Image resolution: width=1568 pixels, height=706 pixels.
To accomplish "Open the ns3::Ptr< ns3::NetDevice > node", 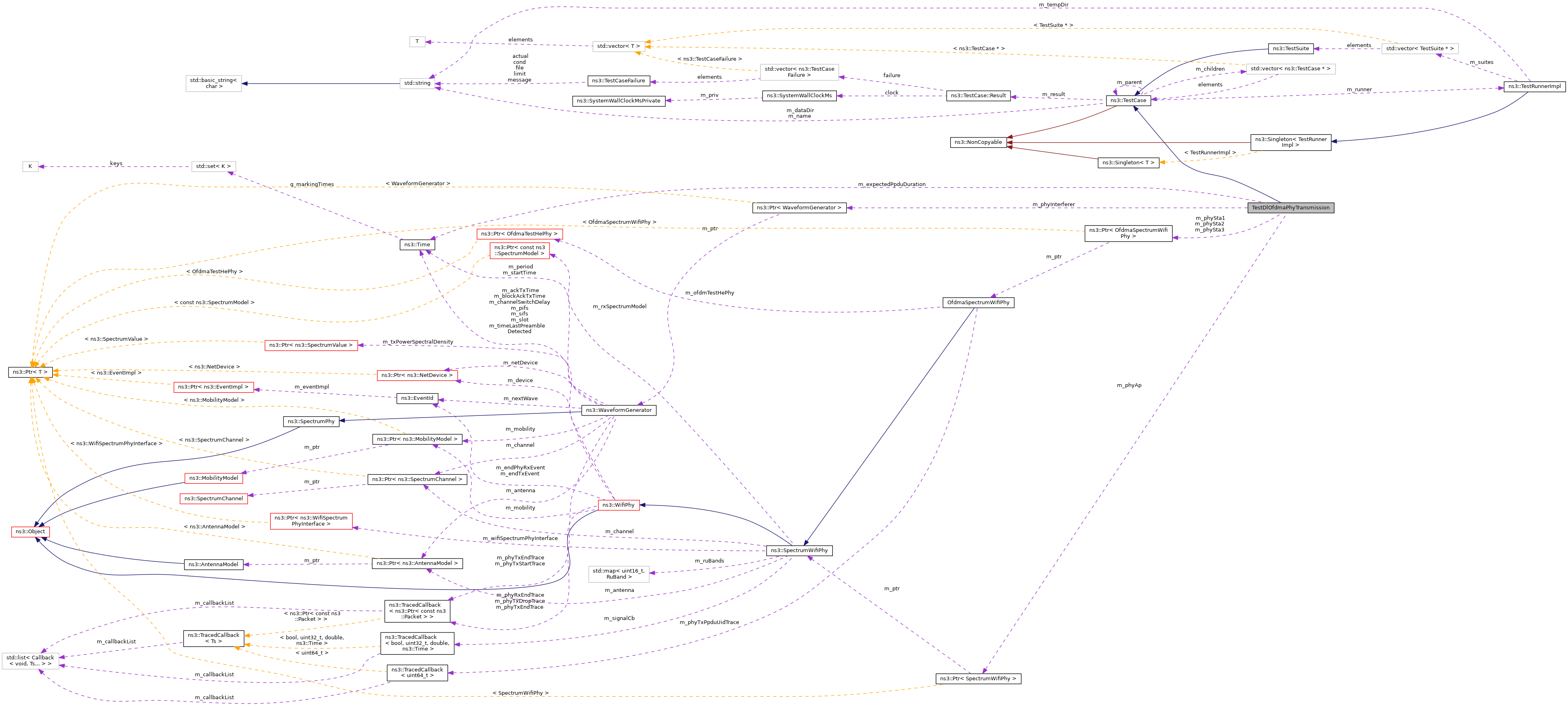I will (417, 376).
